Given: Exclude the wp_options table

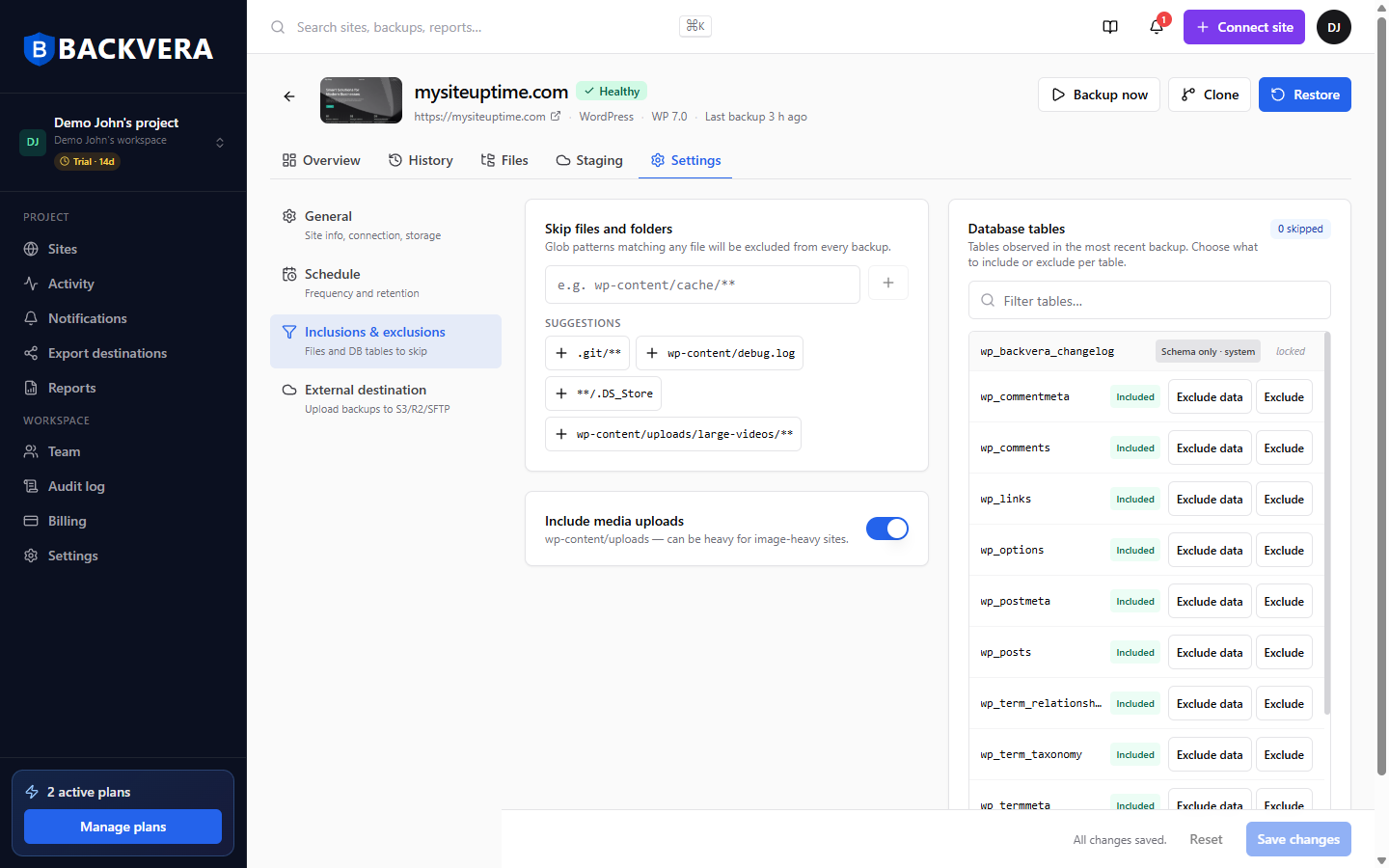Looking at the screenshot, I should click(1284, 550).
